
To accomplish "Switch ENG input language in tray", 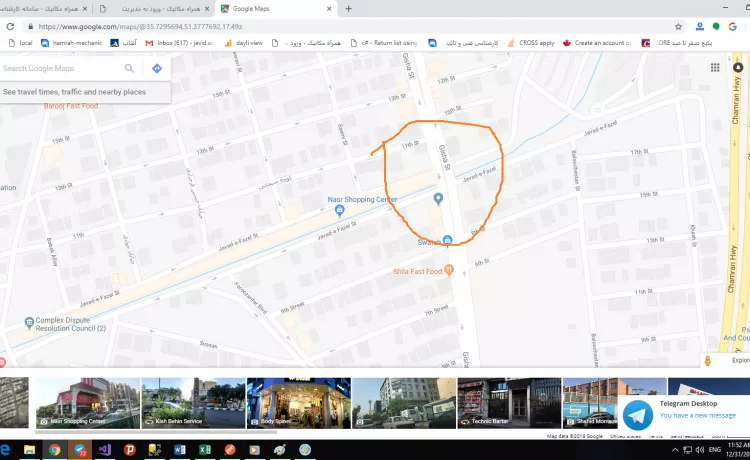I will [715, 449].
